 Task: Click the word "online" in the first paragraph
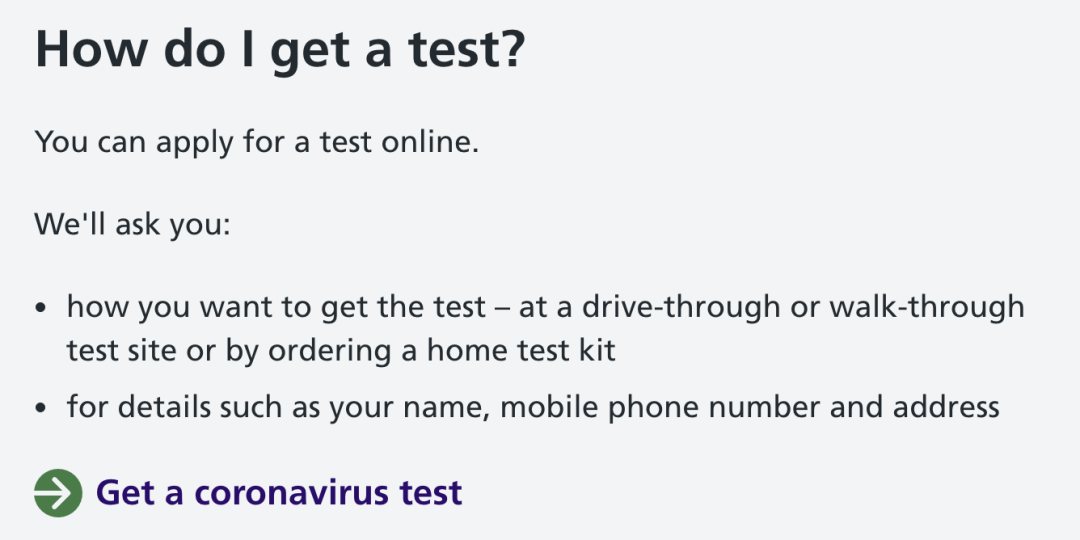pyautogui.click(x=429, y=141)
